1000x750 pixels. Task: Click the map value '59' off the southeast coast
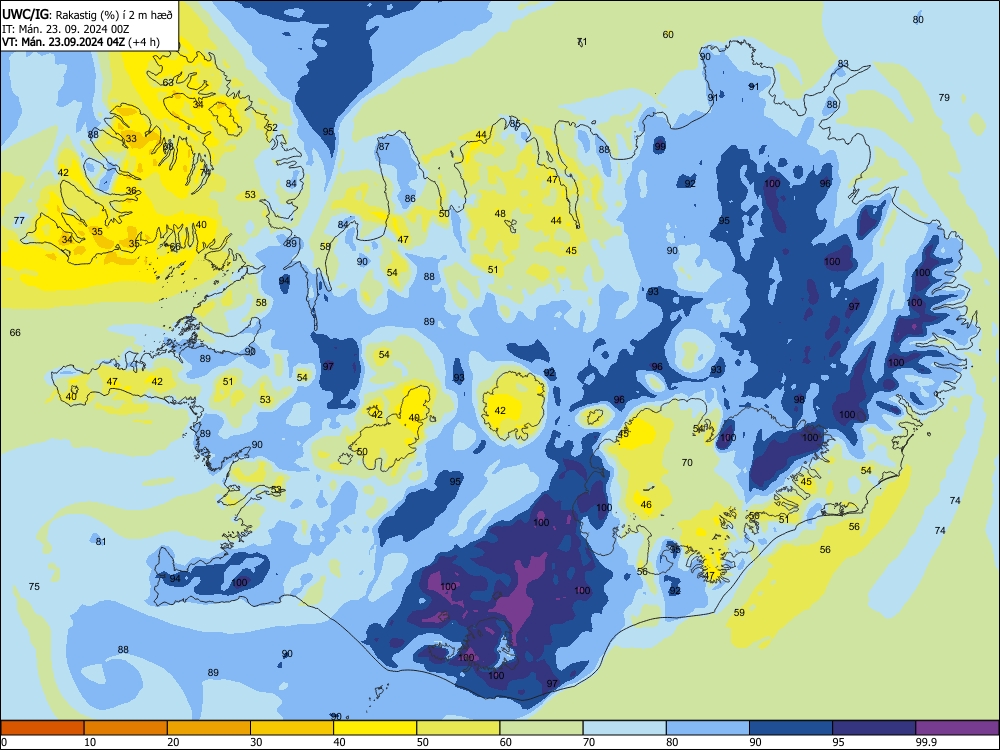(x=739, y=612)
